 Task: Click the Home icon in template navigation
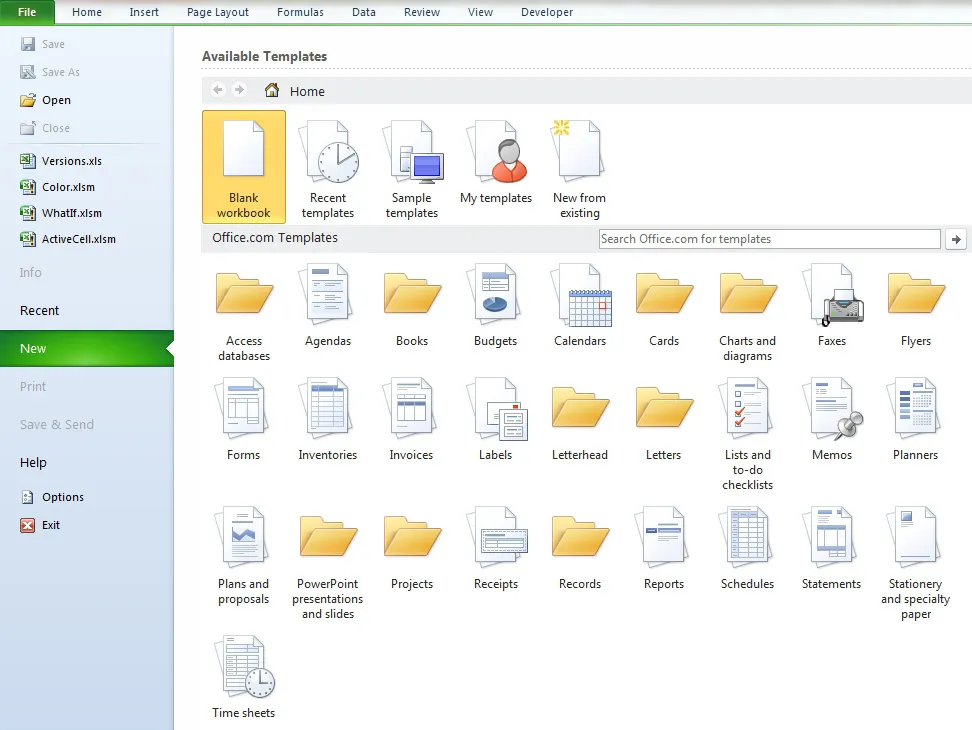click(x=272, y=91)
